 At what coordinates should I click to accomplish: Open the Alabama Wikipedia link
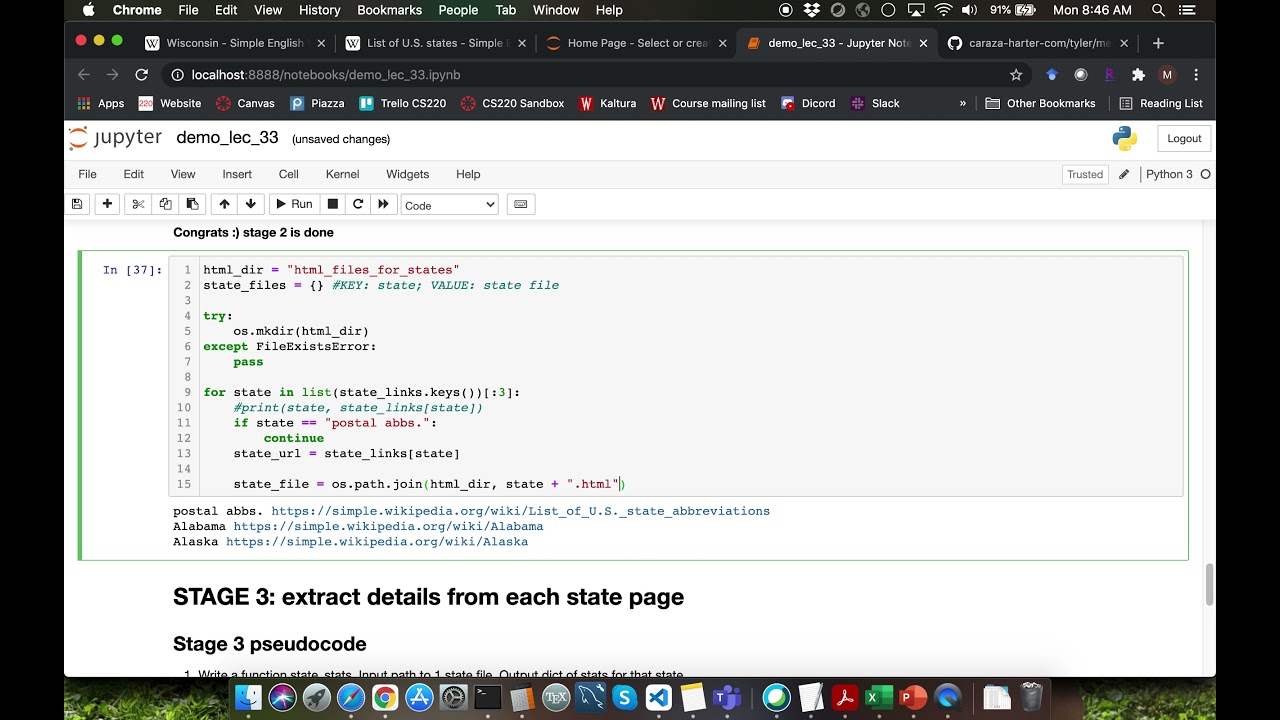(388, 526)
